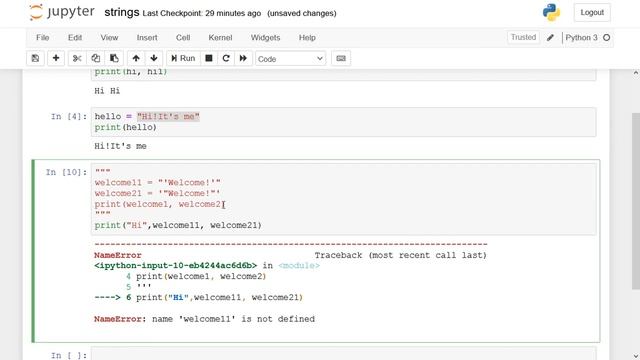
Task: Open the Cell menu
Action: coord(183,38)
